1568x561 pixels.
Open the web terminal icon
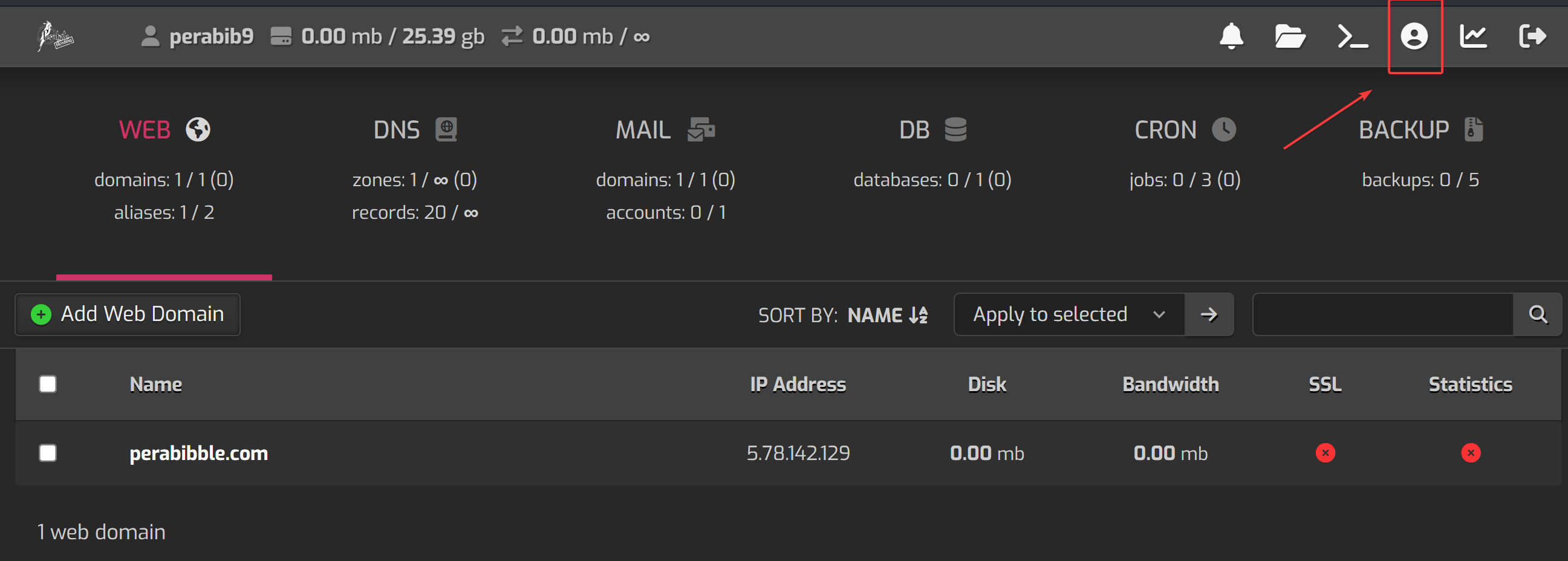(1352, 36)
